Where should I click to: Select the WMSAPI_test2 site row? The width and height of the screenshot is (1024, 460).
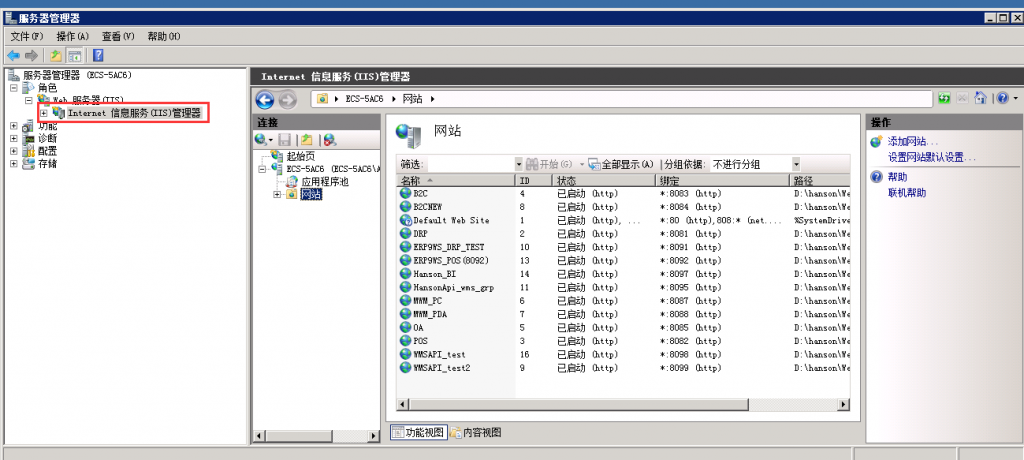[624, 367]
